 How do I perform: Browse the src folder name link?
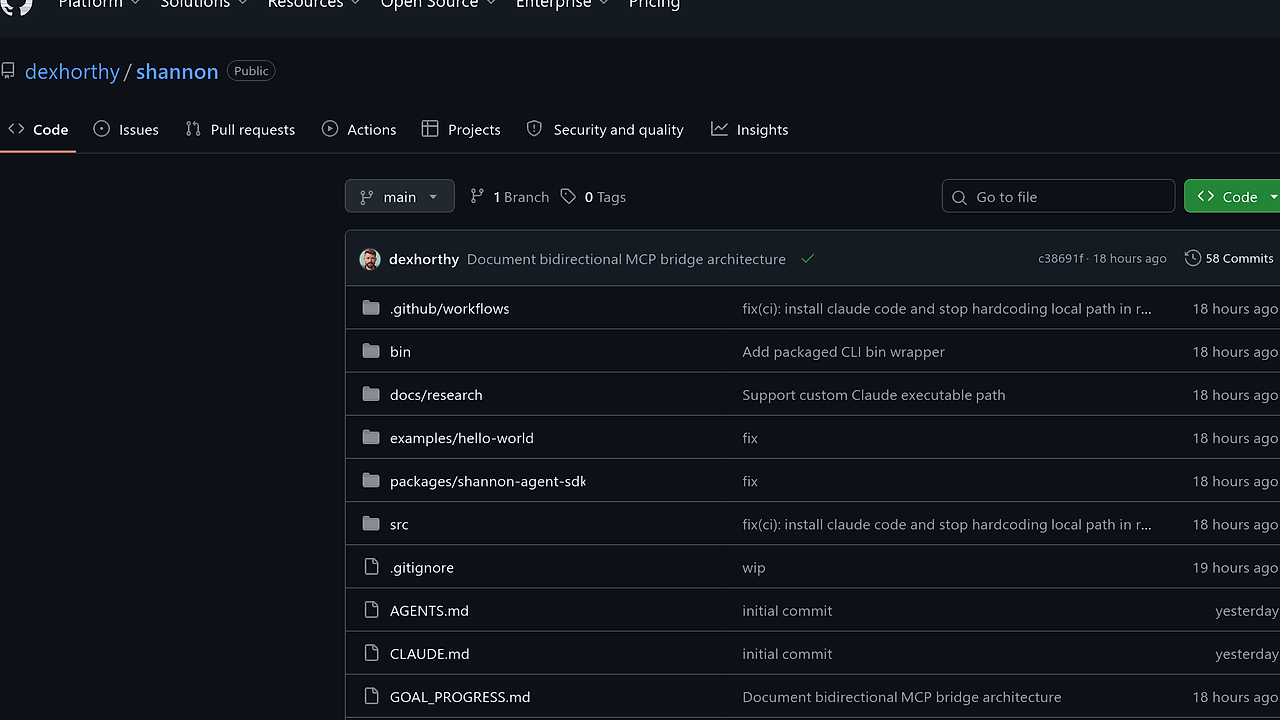399,524
